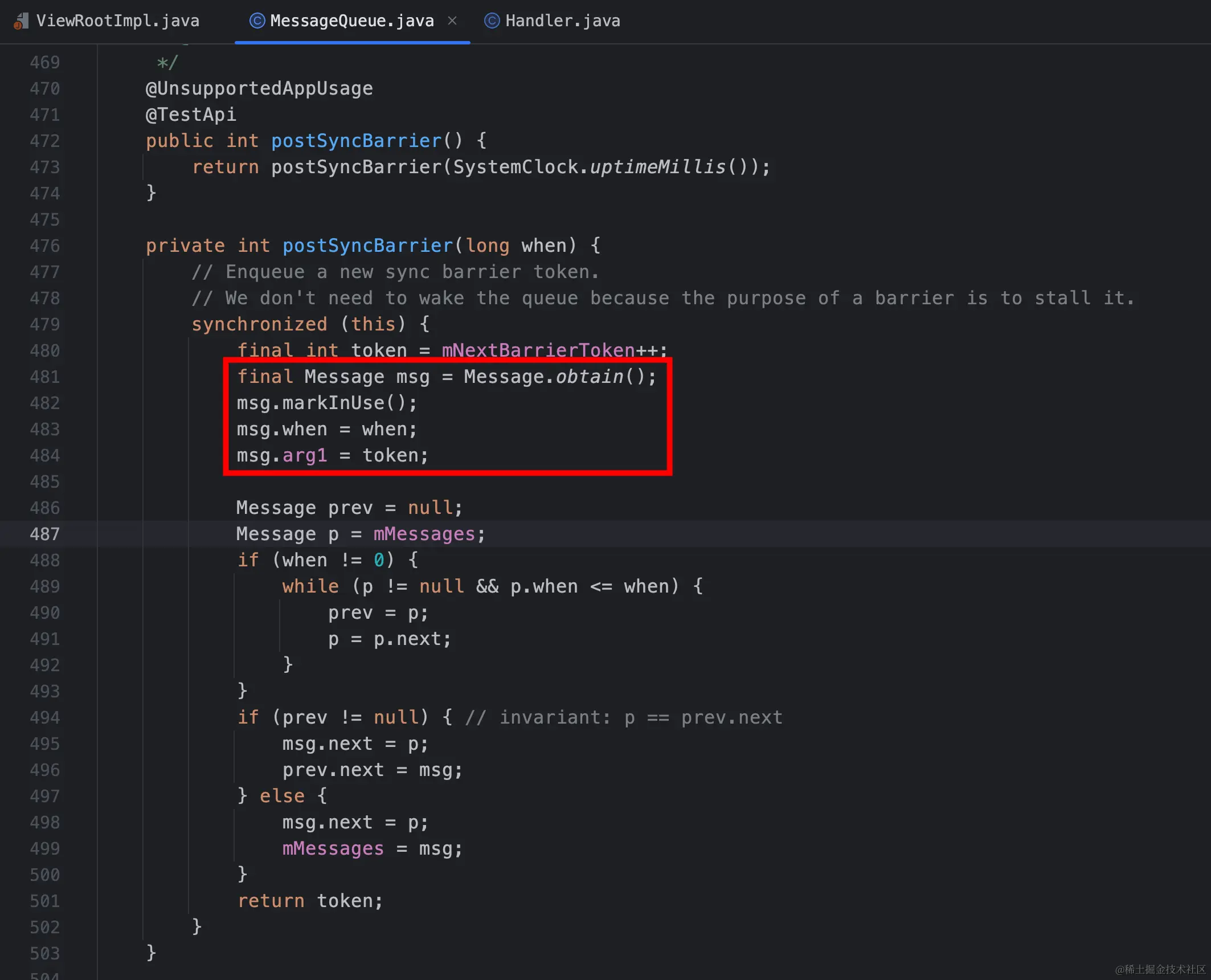1211x980 pixels.
Task: Switch to the ViewRootImpl.java tab
Action: pos(117,21)
